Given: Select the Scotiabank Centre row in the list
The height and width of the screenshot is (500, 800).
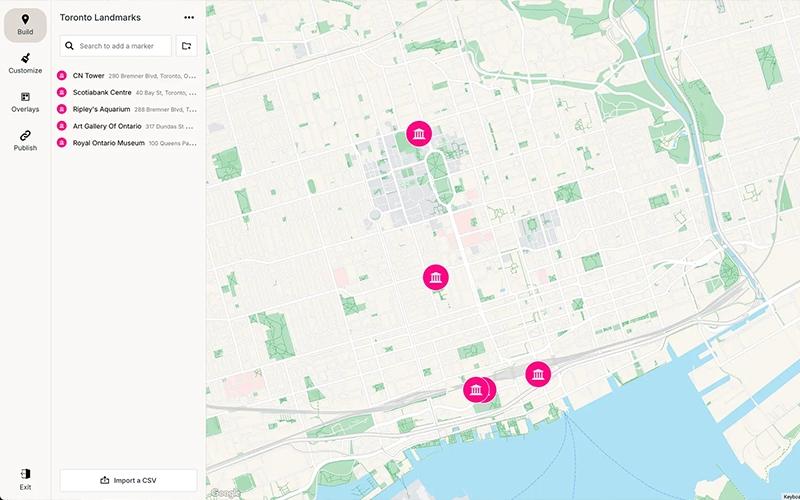Looking at the screenshot, I should pyautogui.click(x=127, y=92).
